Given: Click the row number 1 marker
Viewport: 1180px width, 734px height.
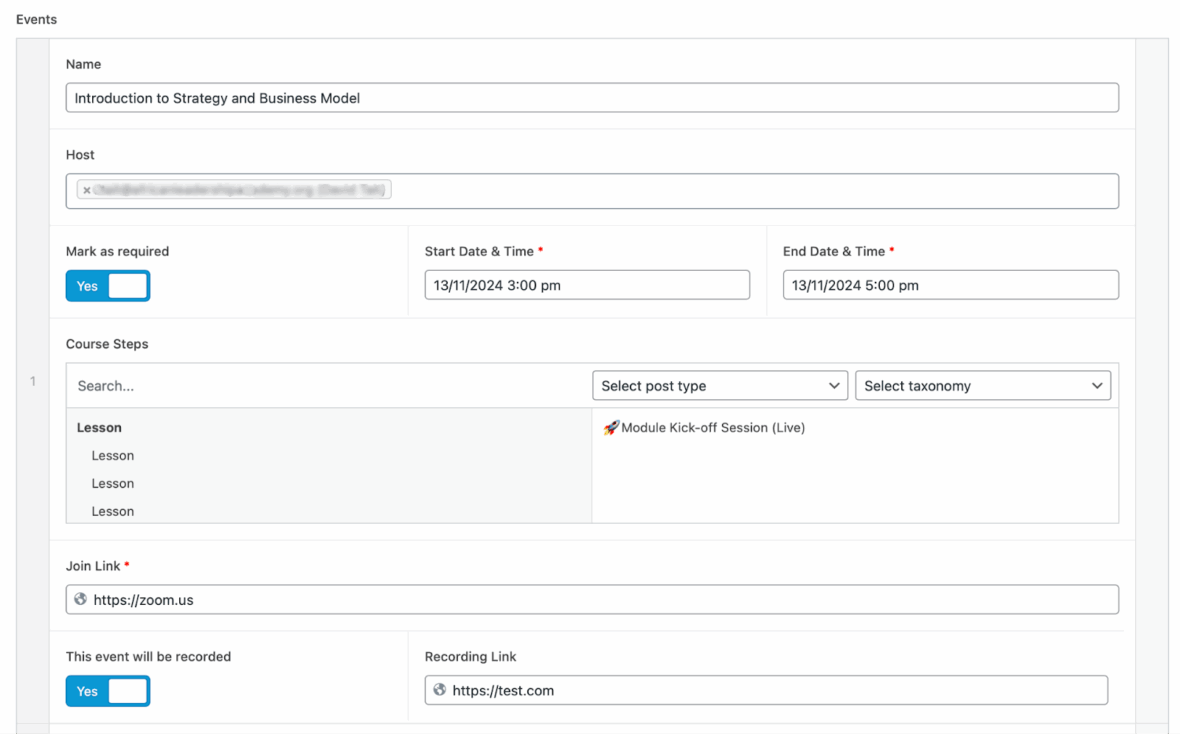Looking at the screenshot, I should pos(31,380).
